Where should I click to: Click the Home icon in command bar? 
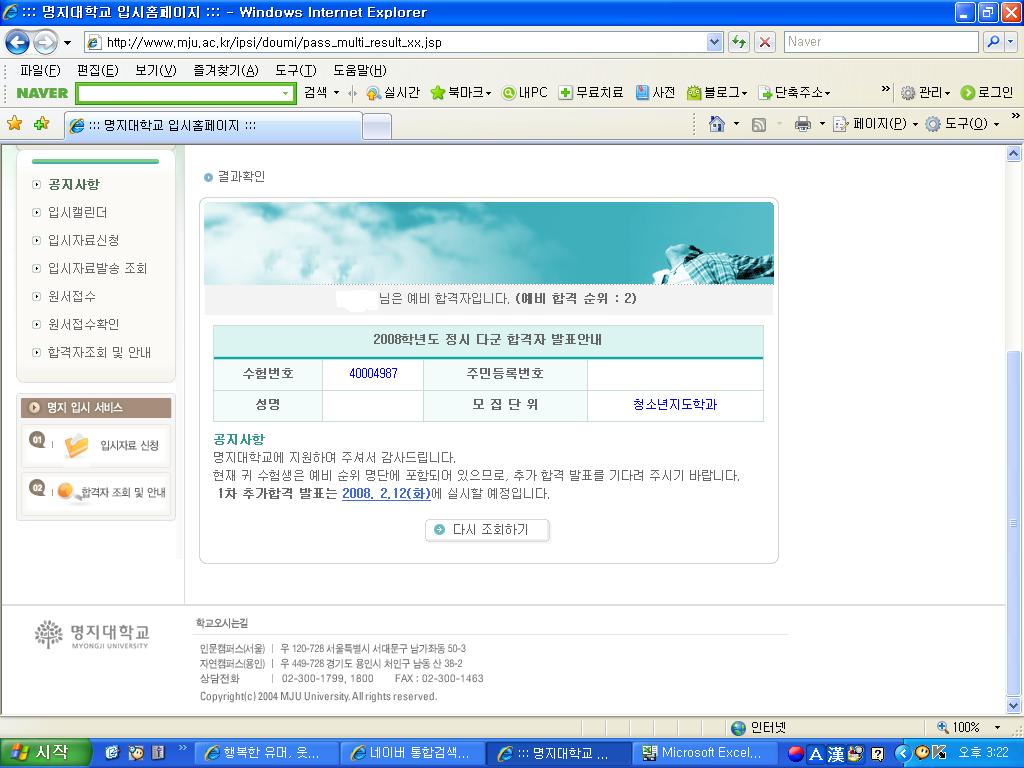pos(716,124)
